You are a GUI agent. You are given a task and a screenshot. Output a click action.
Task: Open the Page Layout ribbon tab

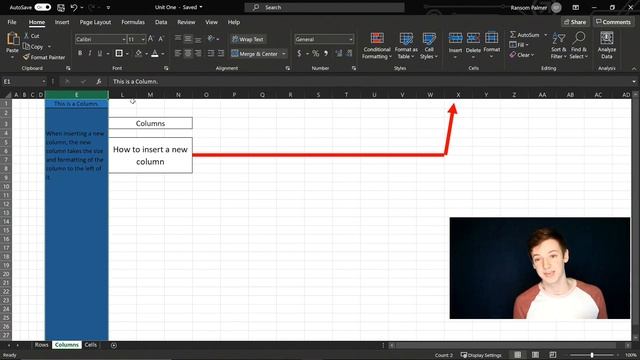click(95, 22)
